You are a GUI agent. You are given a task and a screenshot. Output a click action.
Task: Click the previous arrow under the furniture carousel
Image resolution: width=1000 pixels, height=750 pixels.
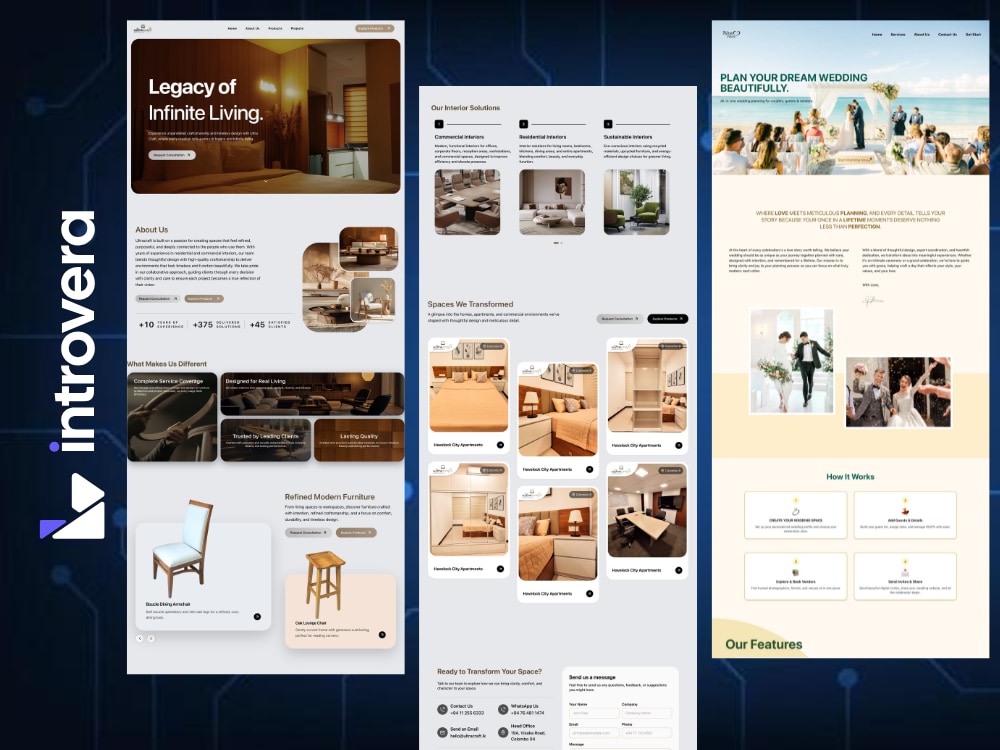(x=140, y=638)
